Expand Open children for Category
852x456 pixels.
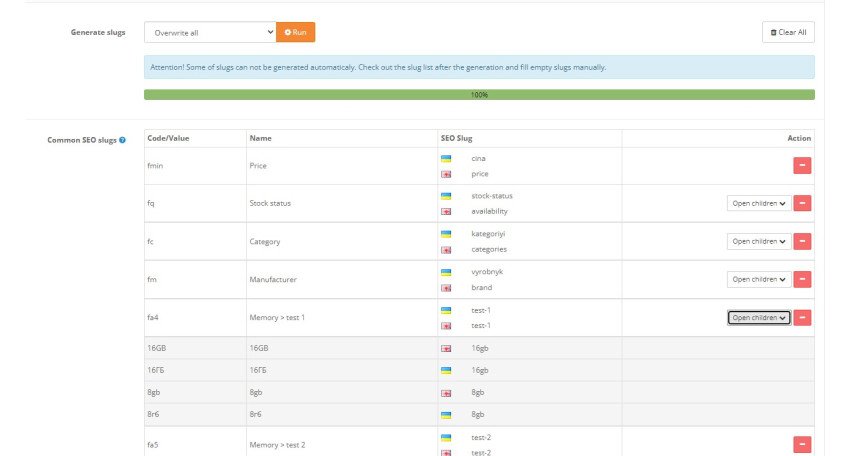click(759, 241)
